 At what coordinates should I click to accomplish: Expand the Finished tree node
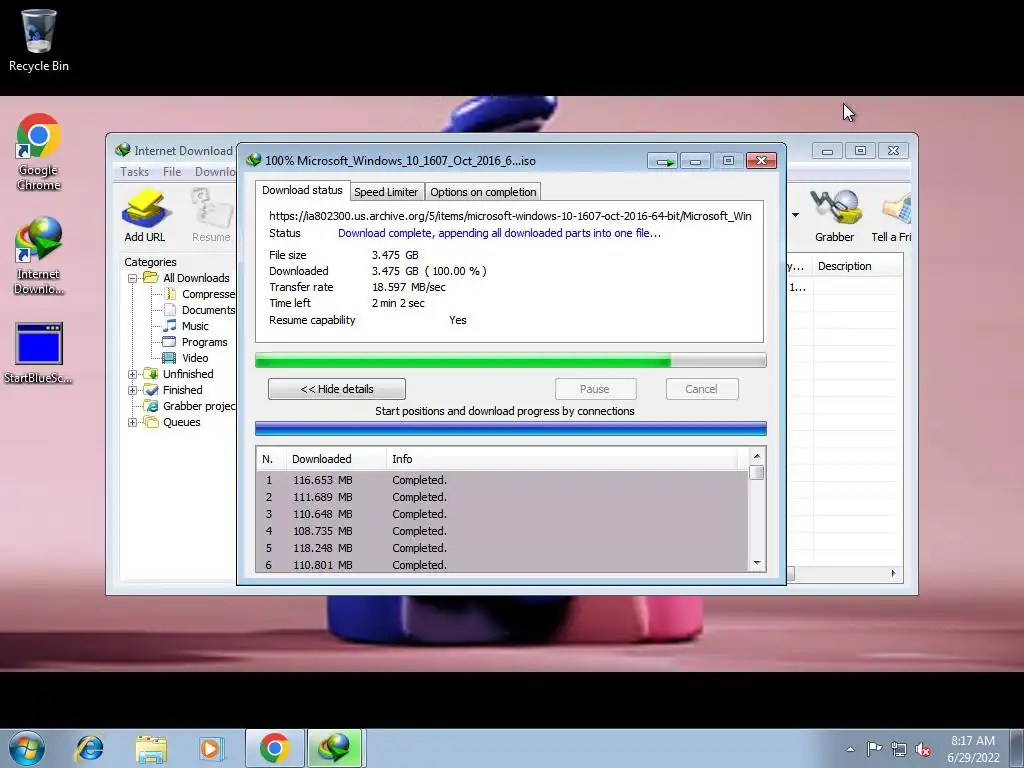133,390
